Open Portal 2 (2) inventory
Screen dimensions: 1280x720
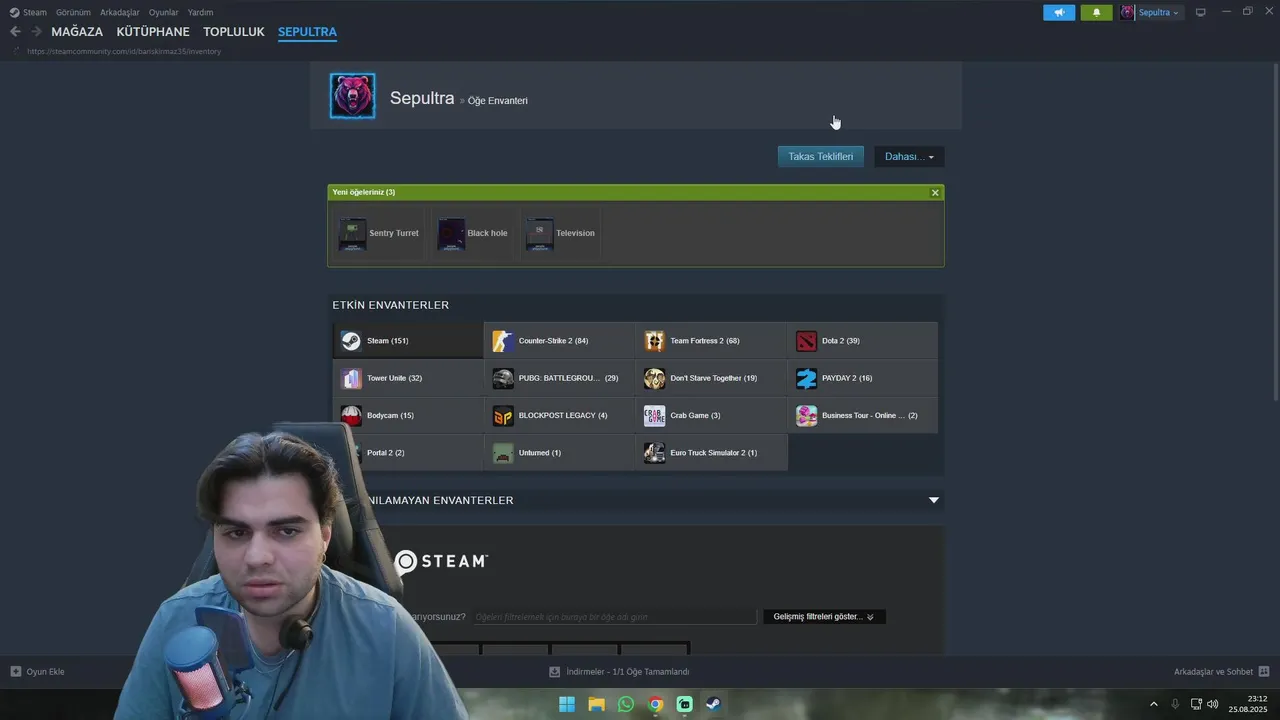(408, 453)
